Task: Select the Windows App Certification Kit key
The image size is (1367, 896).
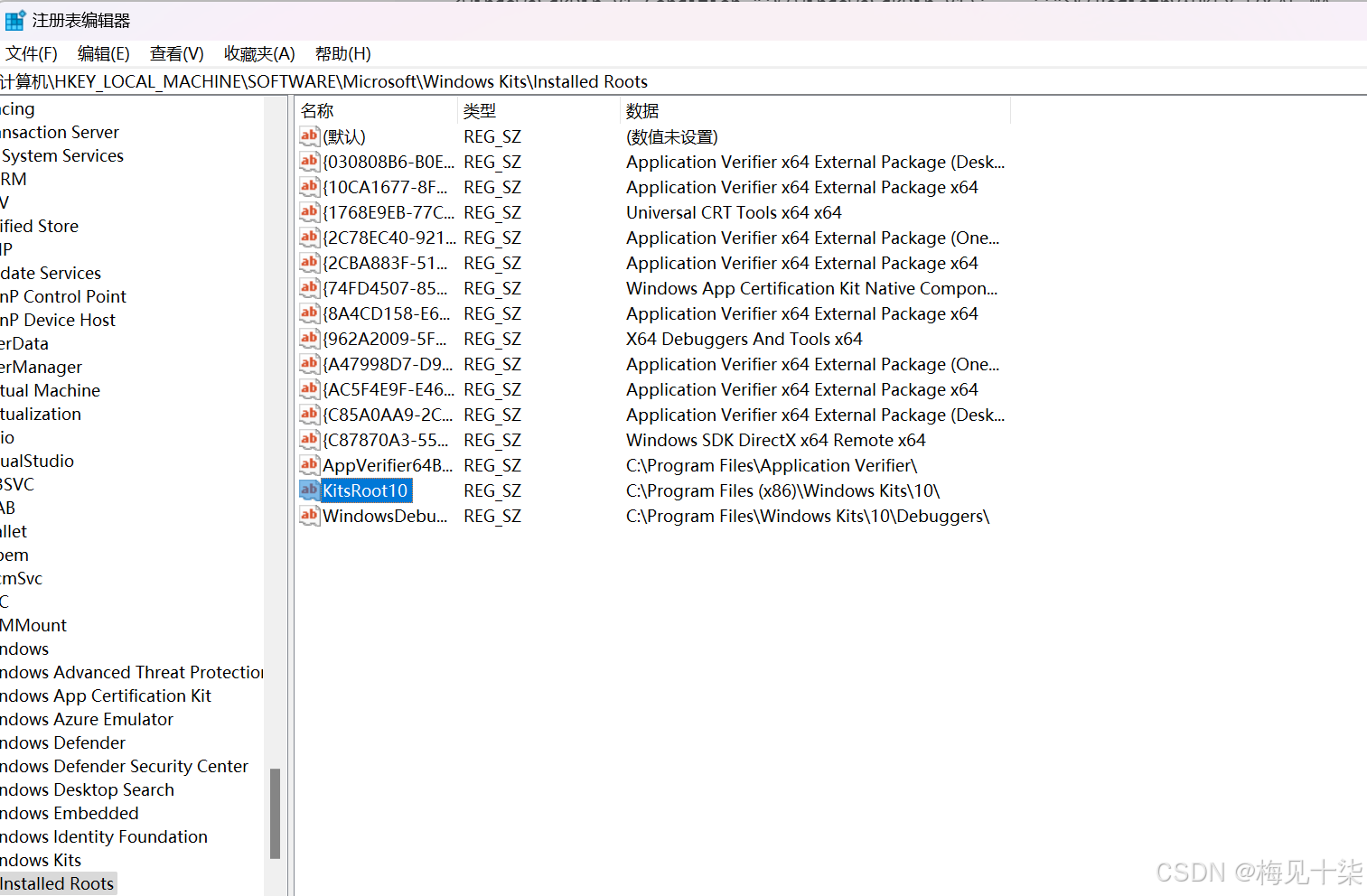Action: [x=106, y=695]
